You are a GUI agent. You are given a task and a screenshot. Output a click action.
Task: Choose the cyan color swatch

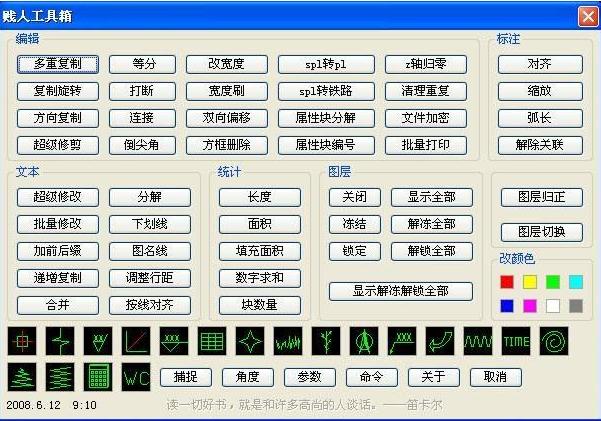(x=576, y=282)
